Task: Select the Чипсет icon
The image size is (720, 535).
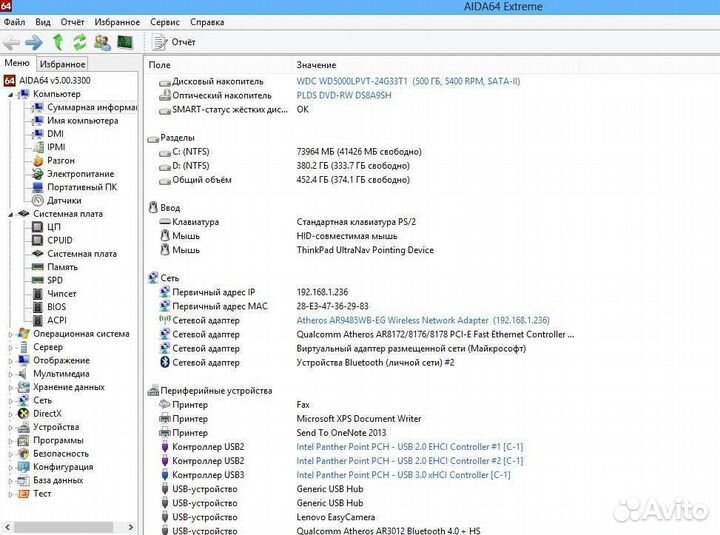Action: [38, 294]
